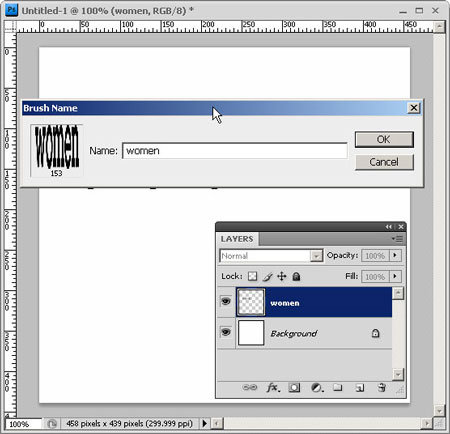This screenshot has height=434, width=450.
Task: Click the horizontal scrollbar right arrow
Action: 427,424
